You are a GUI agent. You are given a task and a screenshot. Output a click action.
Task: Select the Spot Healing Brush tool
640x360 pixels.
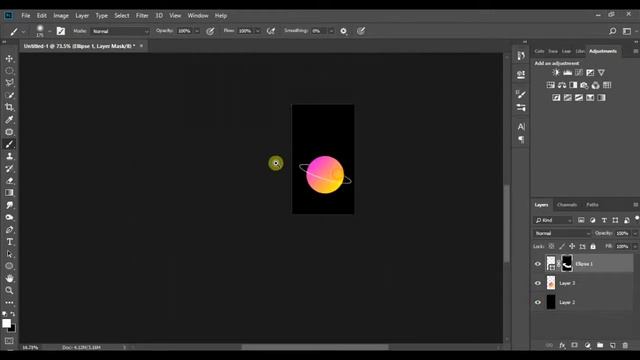click(x=9, y=132)
